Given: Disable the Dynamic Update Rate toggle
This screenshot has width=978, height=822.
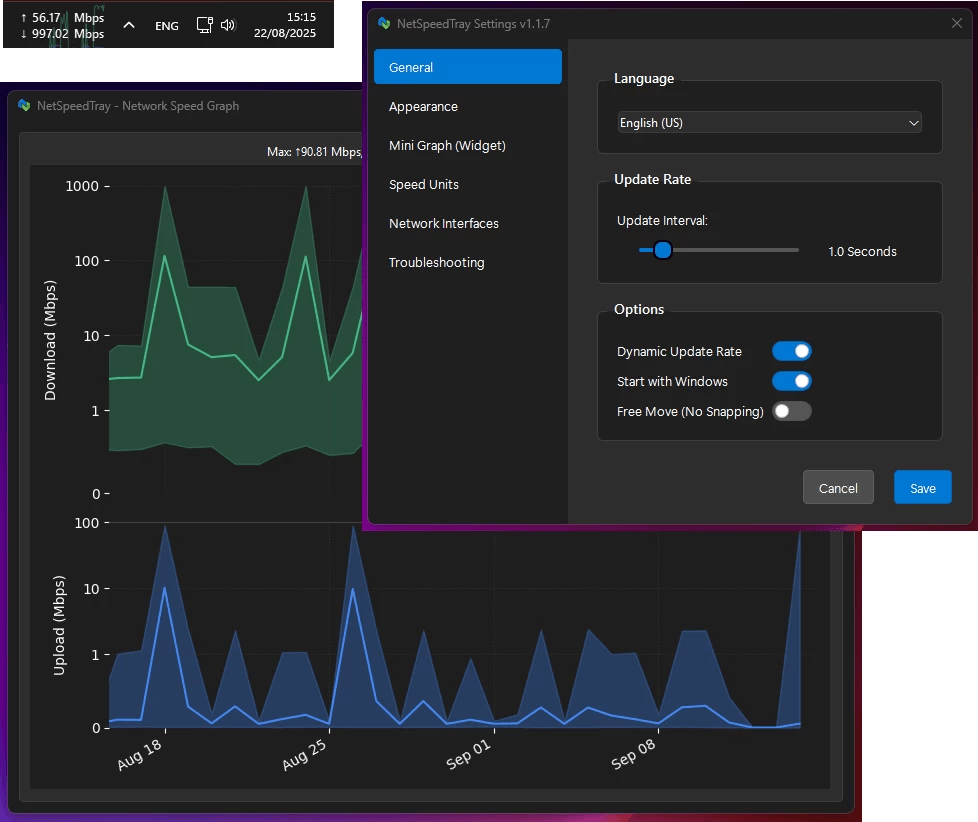Looking at the screenshot, I should (x=791, y=351).
